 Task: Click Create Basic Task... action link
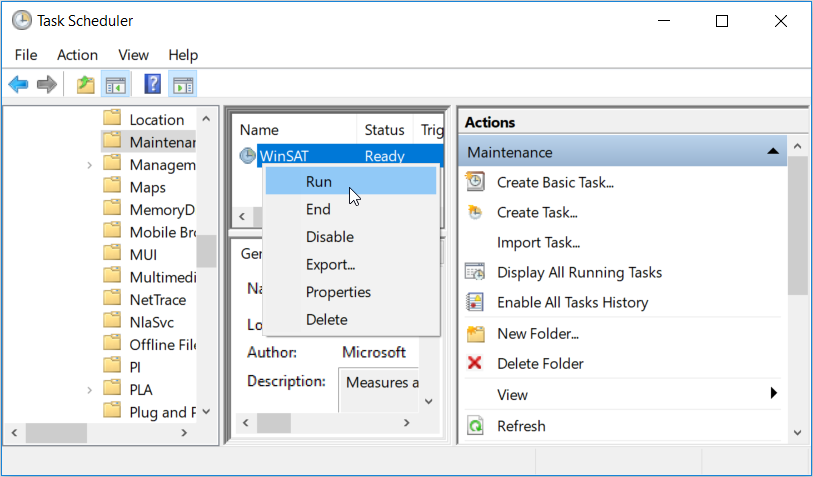click(x=555, y=183)
